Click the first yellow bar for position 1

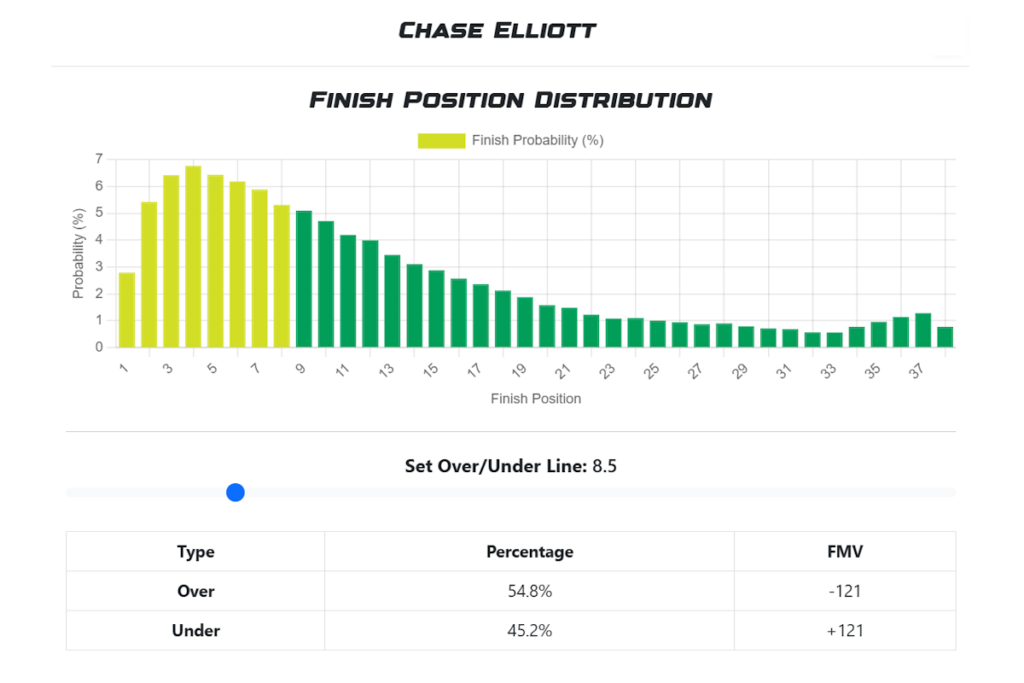127,310
